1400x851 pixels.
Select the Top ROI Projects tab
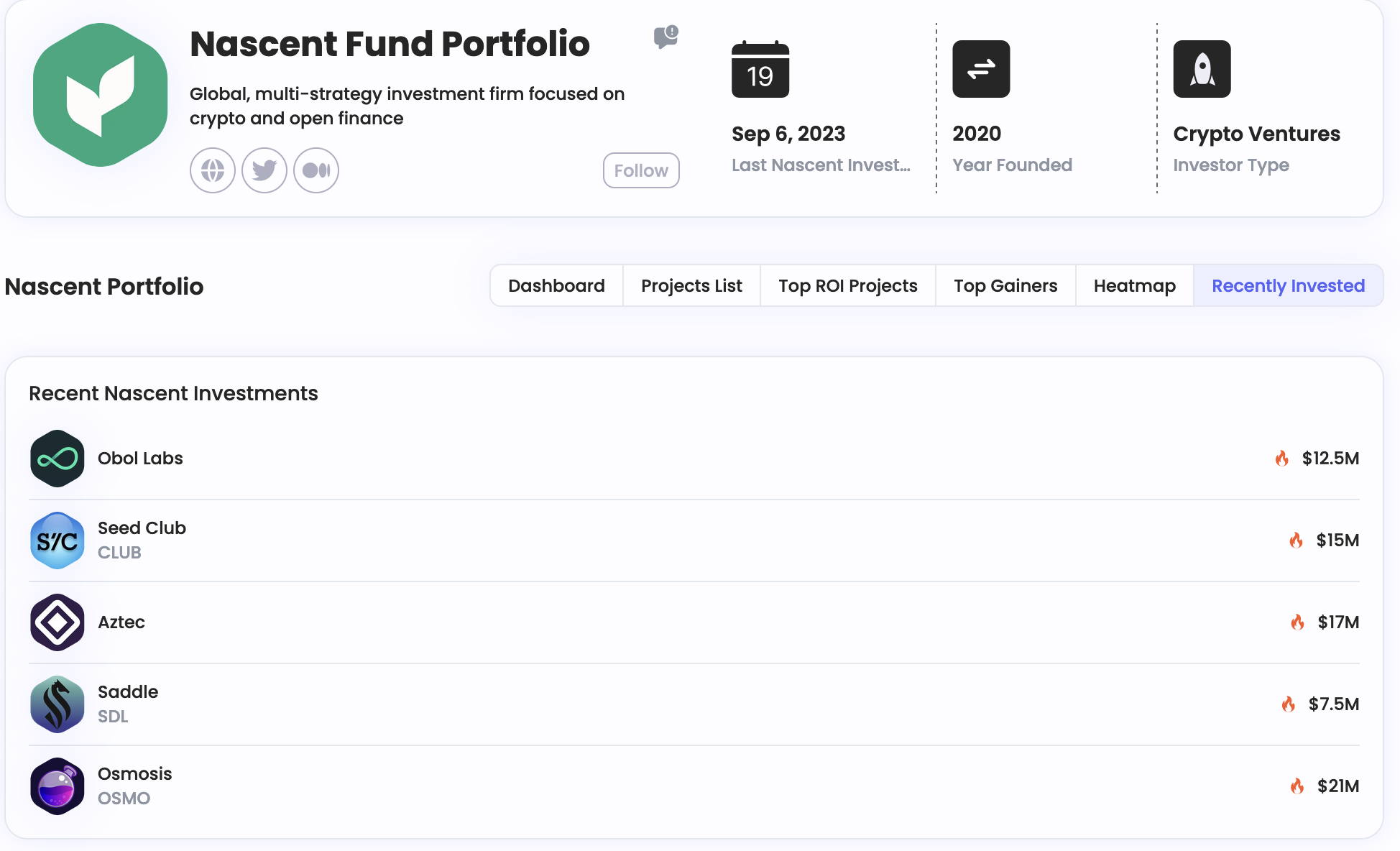pos(848,285)
